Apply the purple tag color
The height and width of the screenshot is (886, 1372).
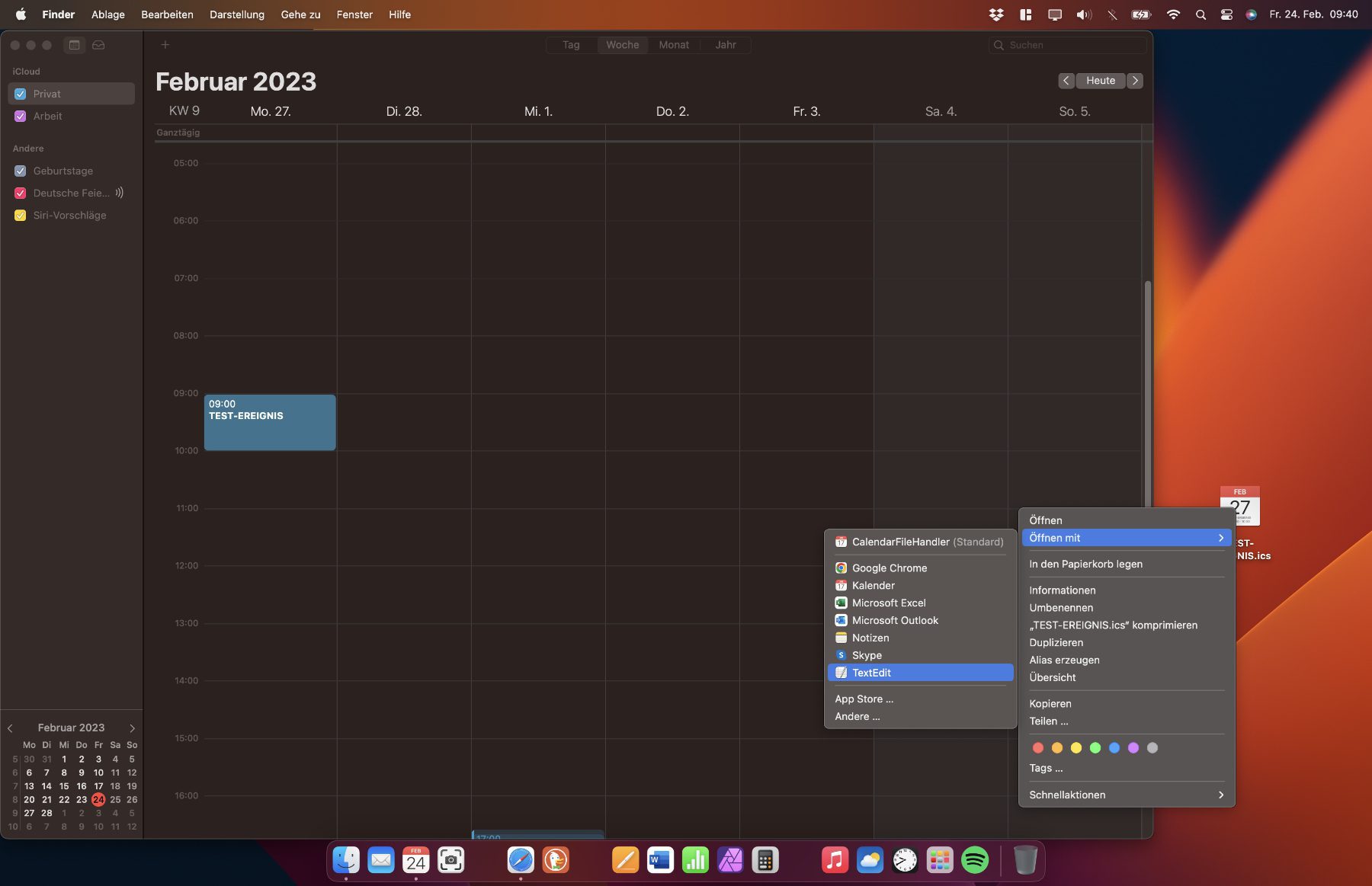click(1133, 748)
